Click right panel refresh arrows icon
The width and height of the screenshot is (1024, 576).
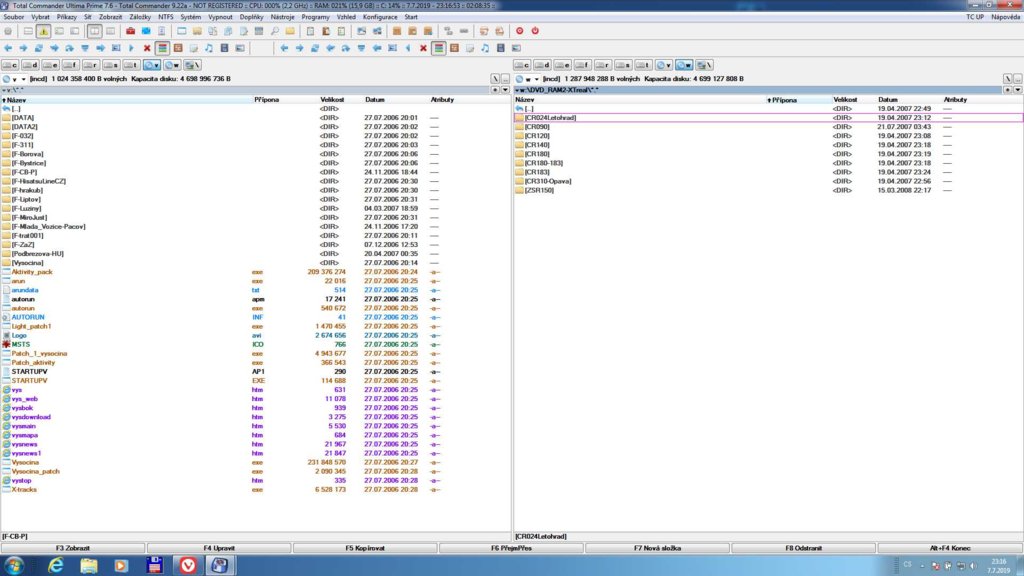315,48
